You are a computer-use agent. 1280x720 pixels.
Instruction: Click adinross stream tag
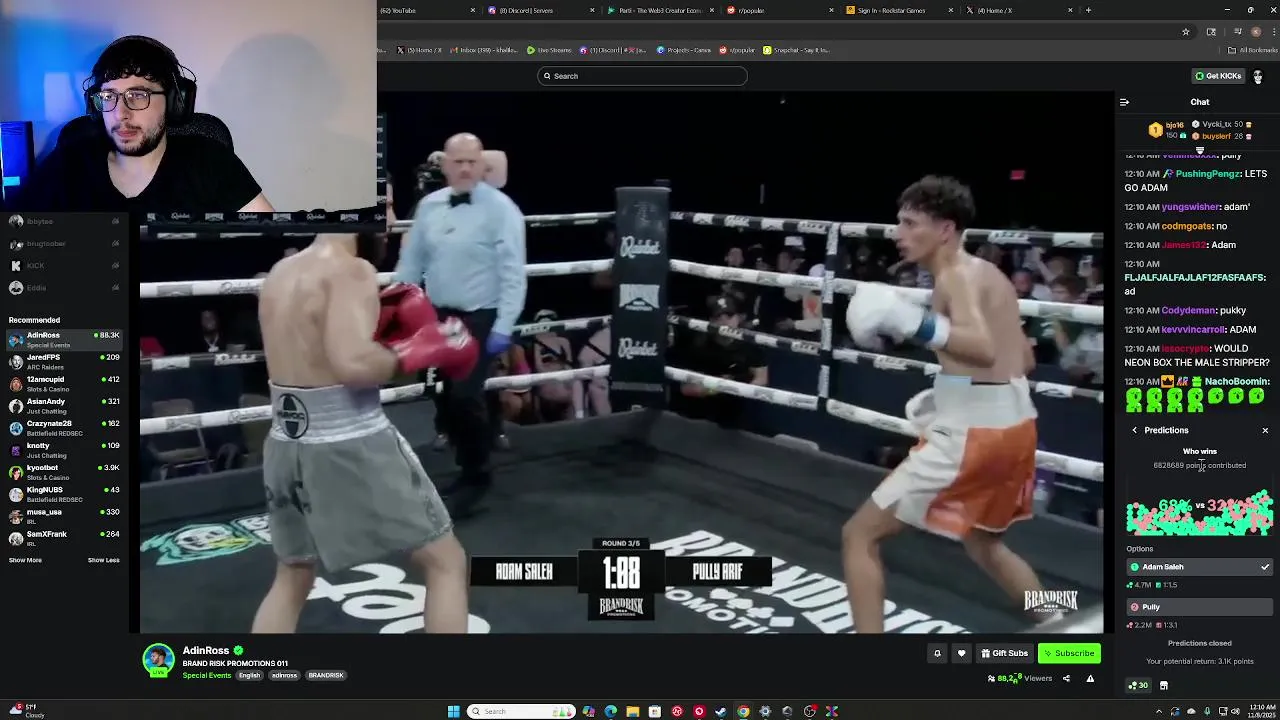point(284,675)
